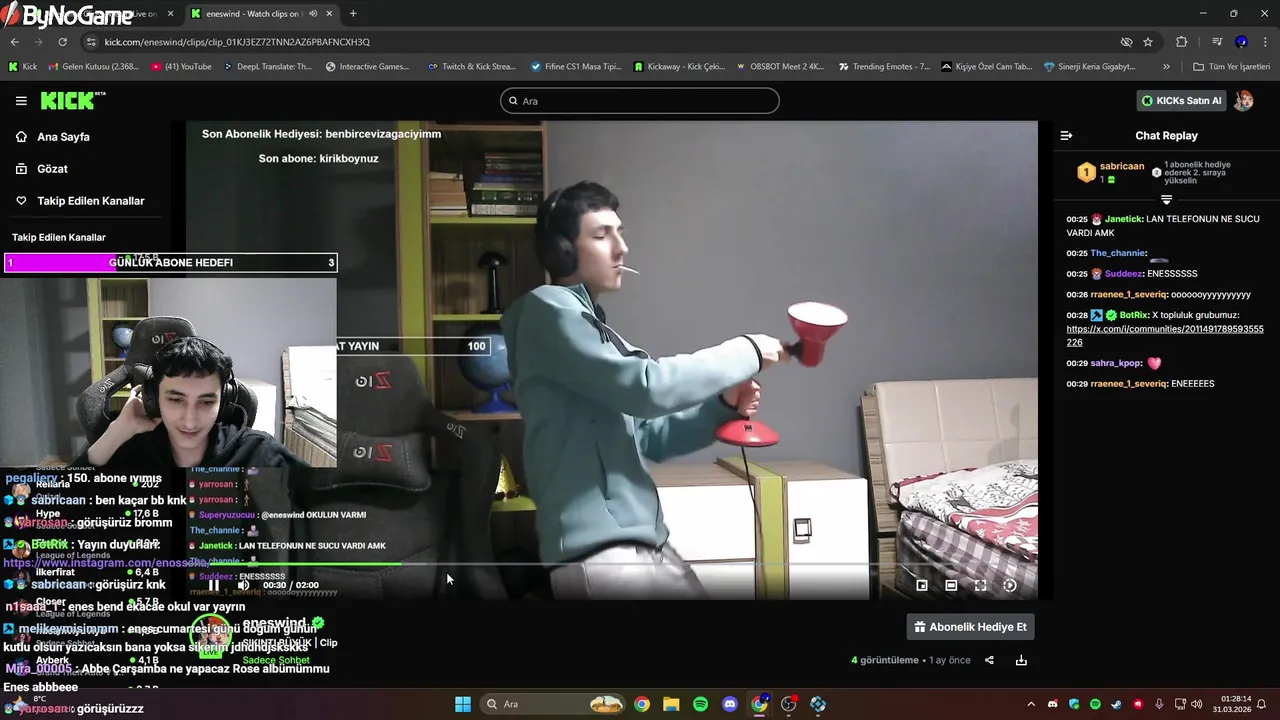Open Twitch & Kick Stream bookmark

pos(472,67)
